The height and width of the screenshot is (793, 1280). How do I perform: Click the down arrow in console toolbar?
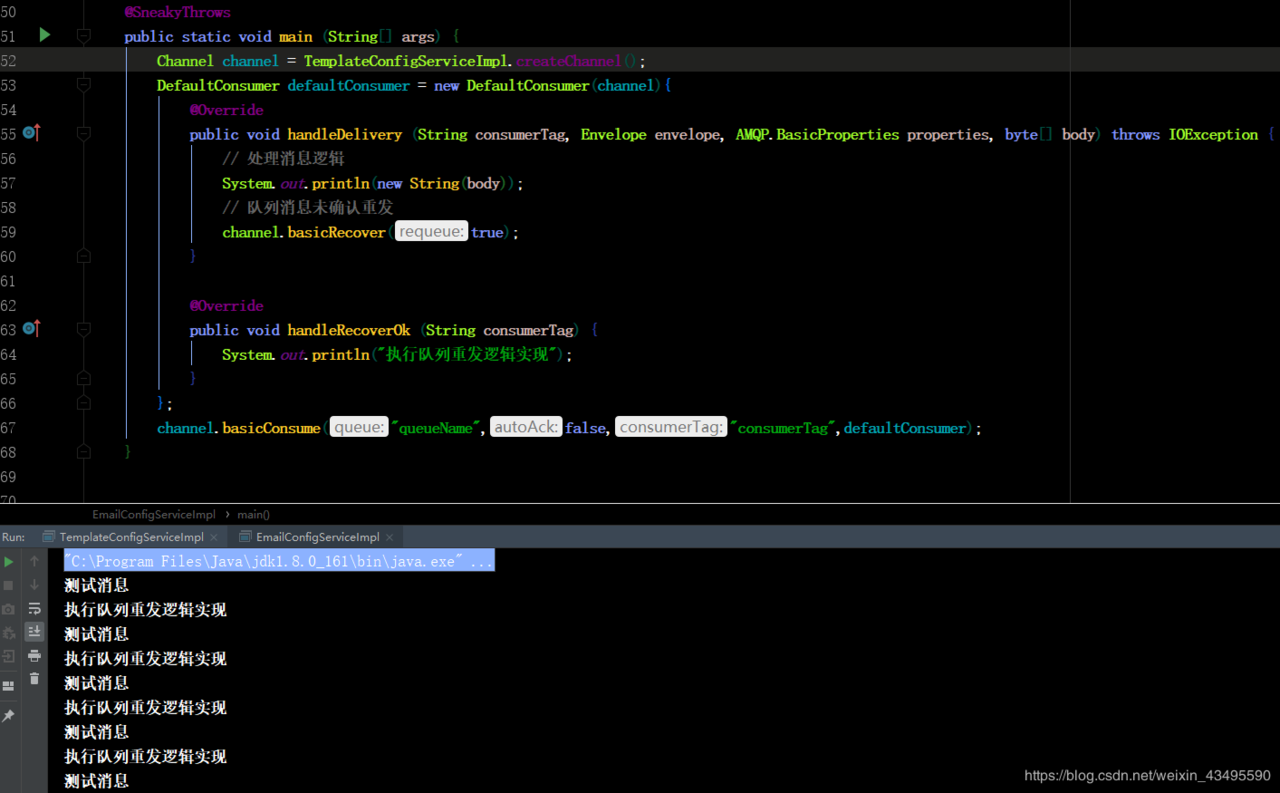pos(34,585)
